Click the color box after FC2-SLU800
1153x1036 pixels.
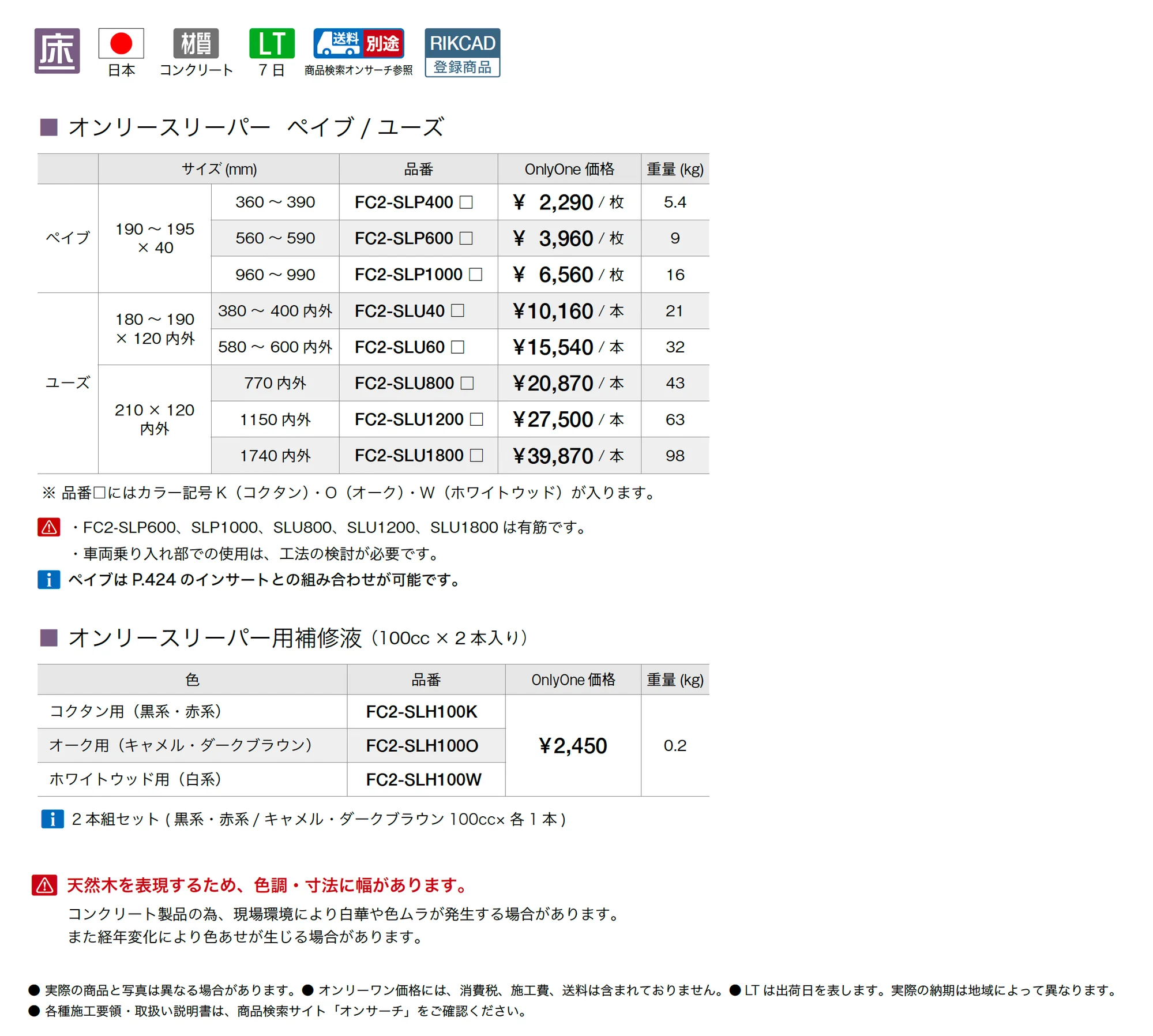(467, 383)
